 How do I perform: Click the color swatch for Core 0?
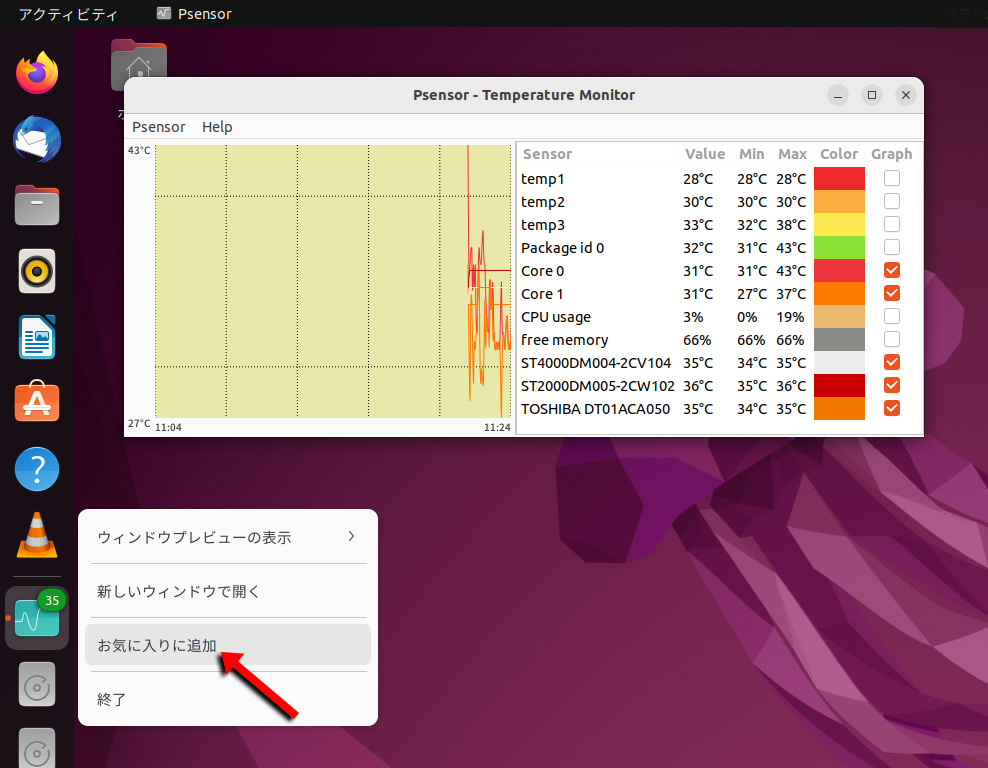click(x=839, y=270)
